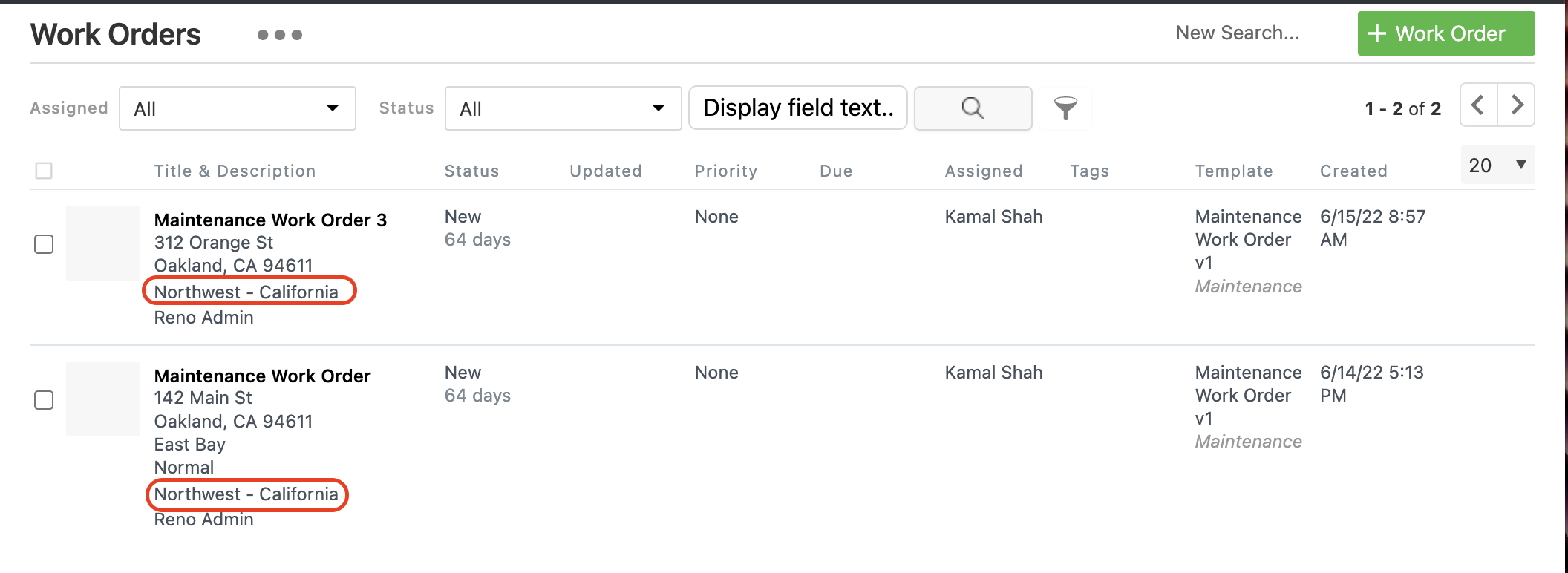The width and height of the screenshot is (1568, 573).
Task: Start a New Search
Action: (1237, 33)
